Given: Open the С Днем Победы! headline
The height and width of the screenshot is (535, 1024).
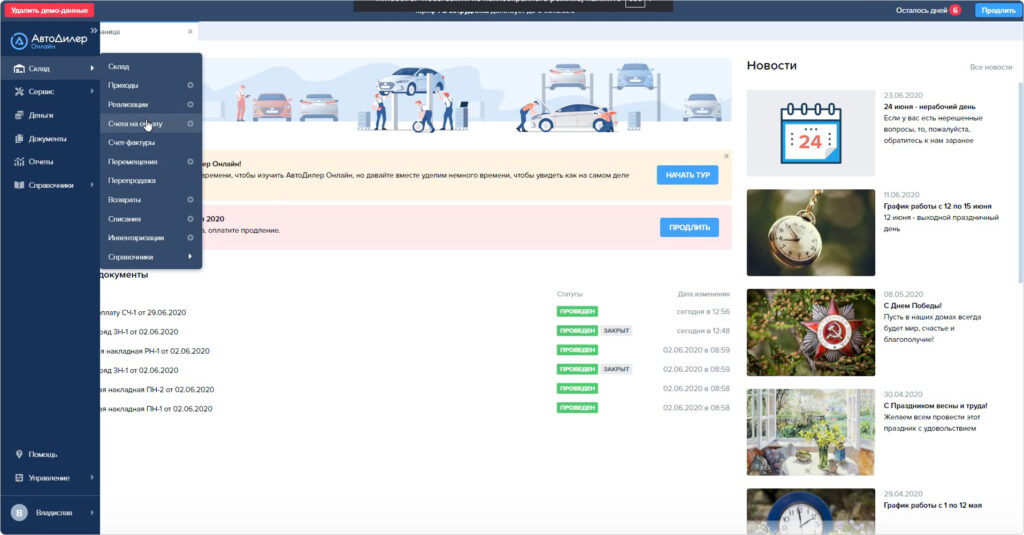Looking at the screenshot, I should click(912, 306).
